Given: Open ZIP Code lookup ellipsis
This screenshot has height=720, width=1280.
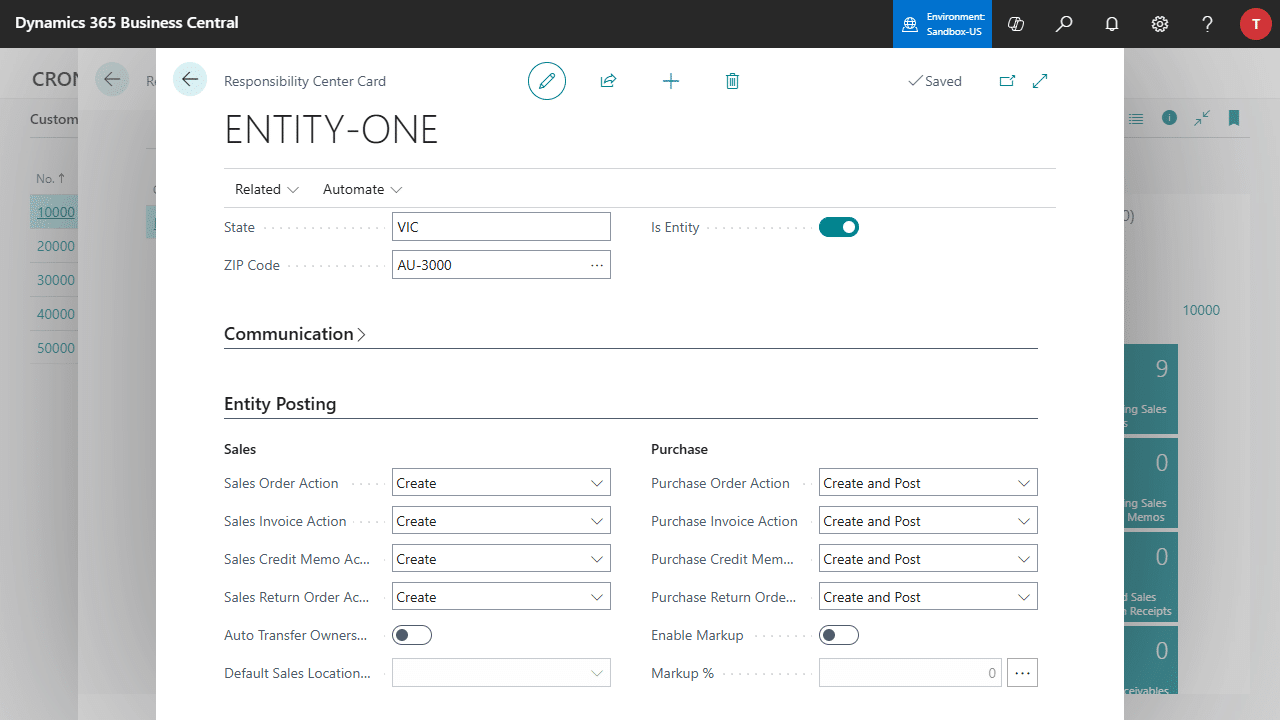Looking at the screenshot, I should pyautogui.click(x=597, y=265).
